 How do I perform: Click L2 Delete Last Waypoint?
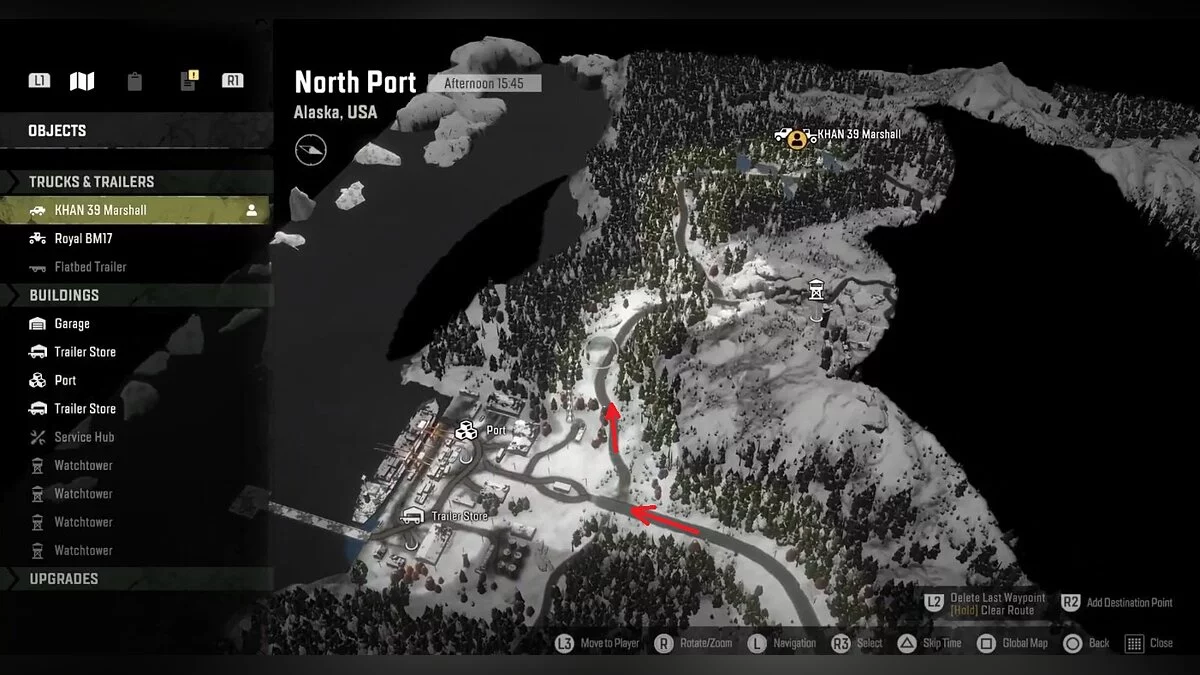click(x=985, y=603)
